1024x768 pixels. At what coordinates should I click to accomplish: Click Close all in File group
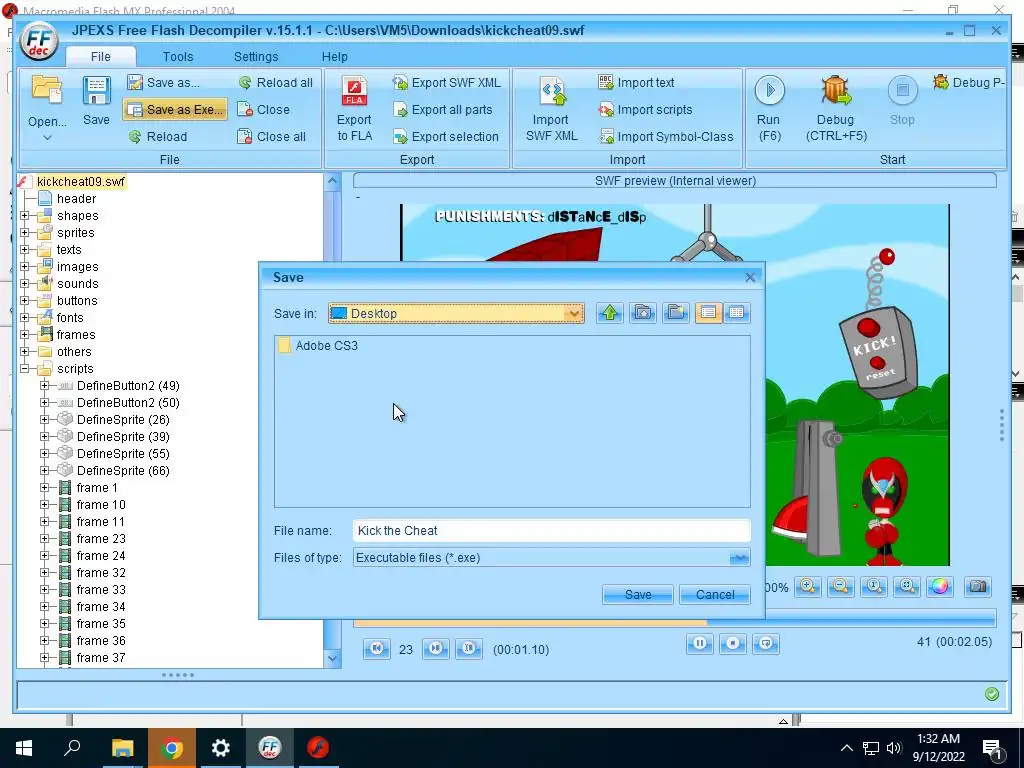[272, 136]
